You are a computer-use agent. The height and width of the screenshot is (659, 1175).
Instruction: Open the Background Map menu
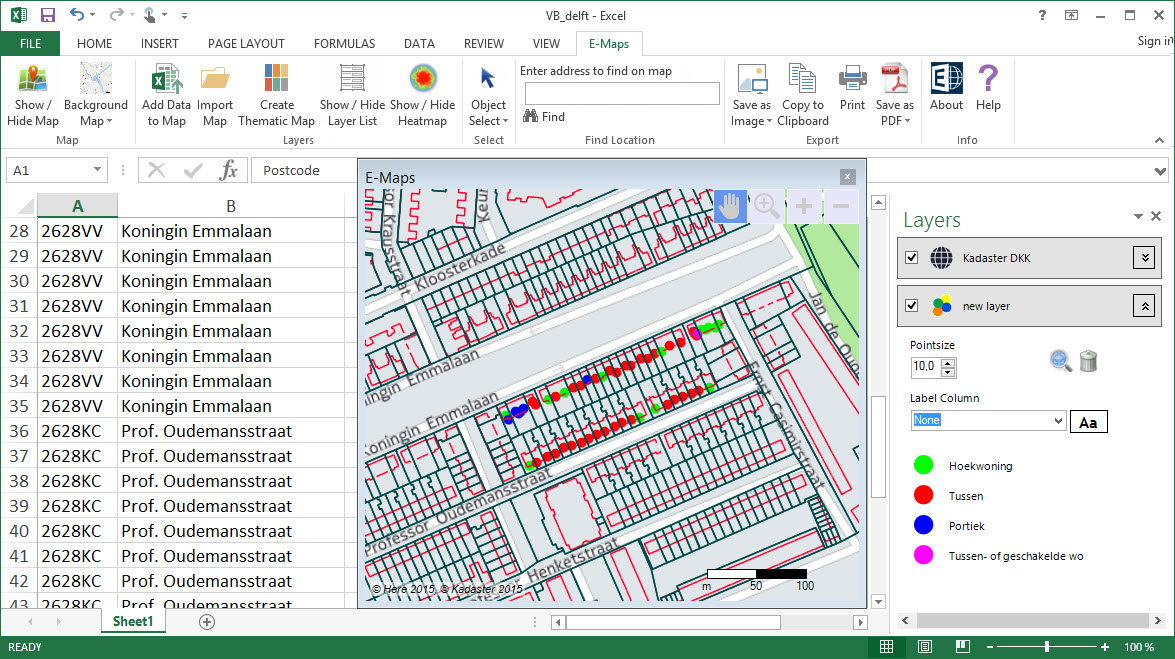[x=96, y=95]
